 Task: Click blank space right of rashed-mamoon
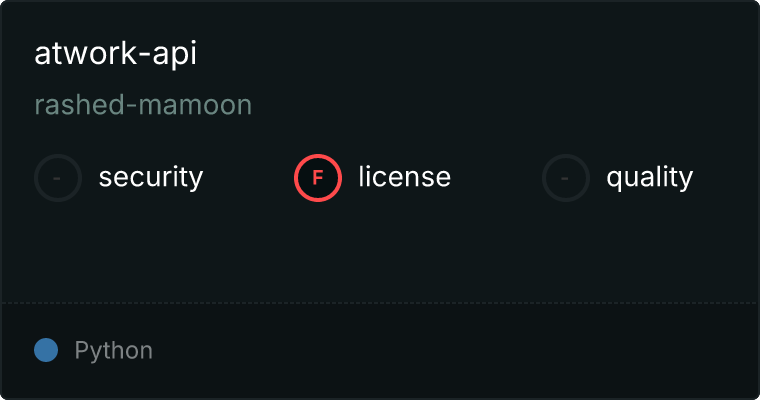click(x=450, y=105)
